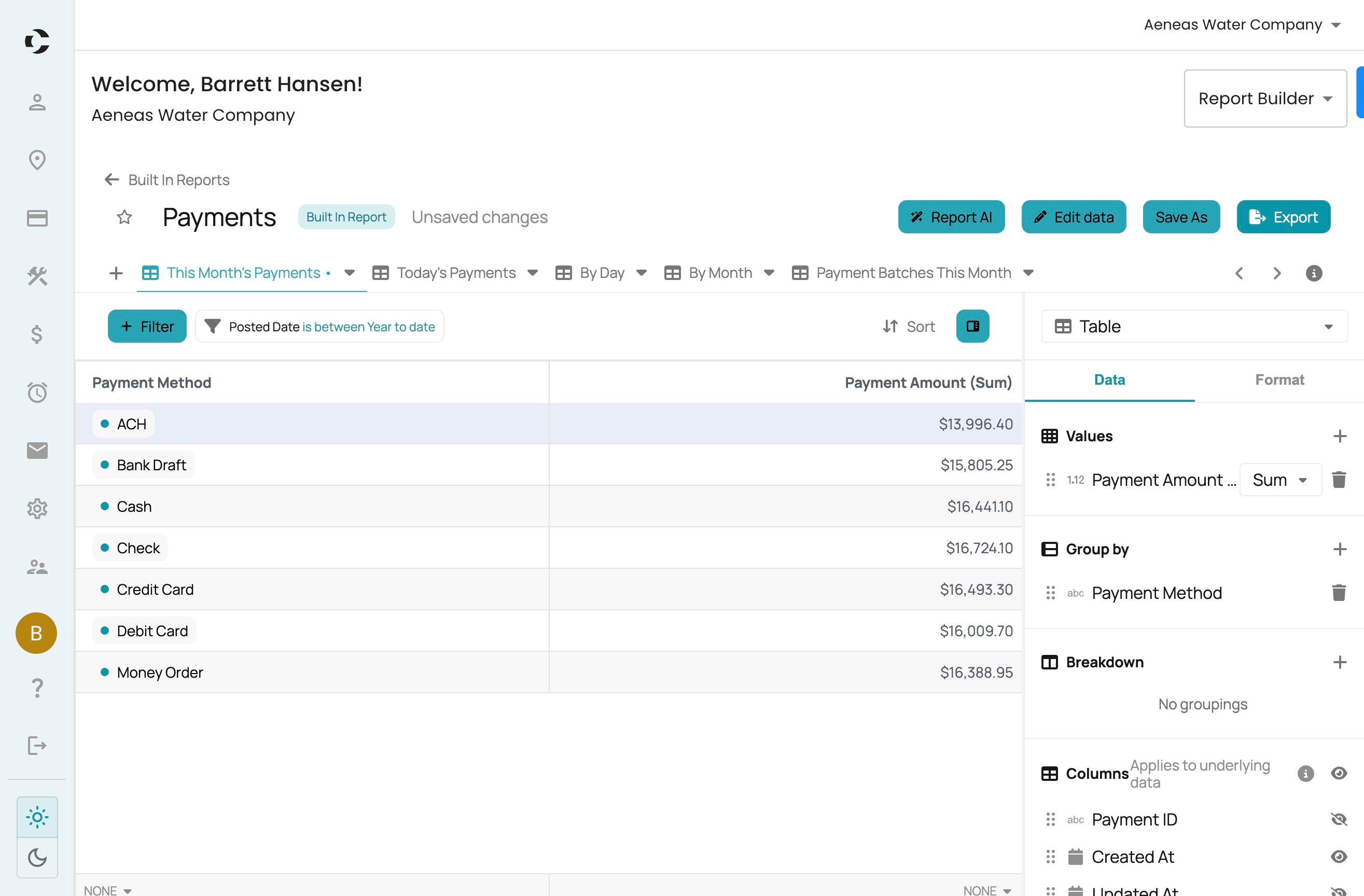Add a new value with the plus icon

pos(1339,436)
